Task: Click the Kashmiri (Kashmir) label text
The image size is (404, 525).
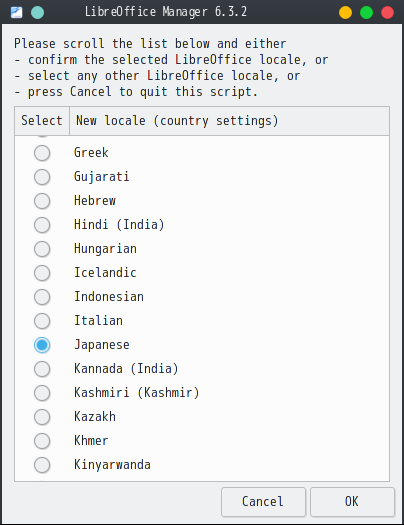Action: [137, 392]
